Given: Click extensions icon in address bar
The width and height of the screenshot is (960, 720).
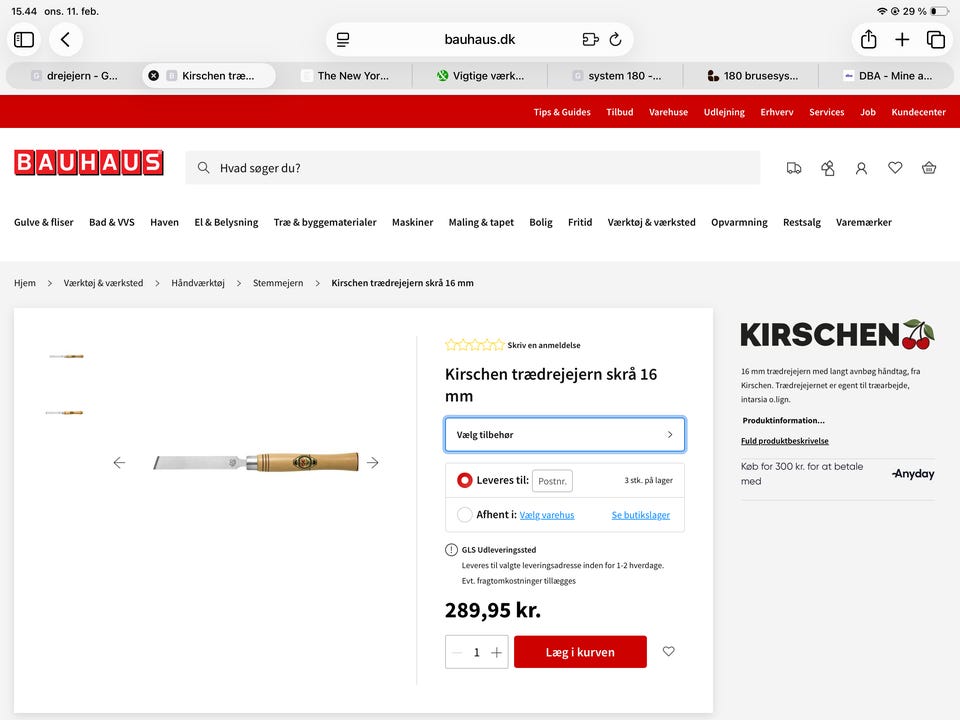Looking at the screenshot, I should click(590, 40).
